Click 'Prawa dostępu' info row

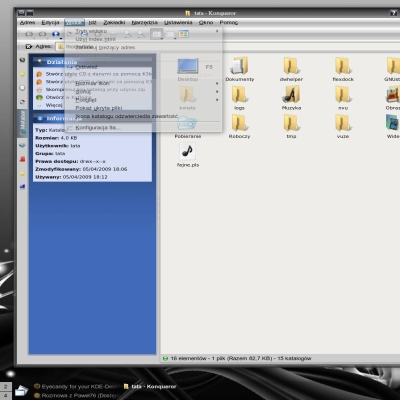70,161
